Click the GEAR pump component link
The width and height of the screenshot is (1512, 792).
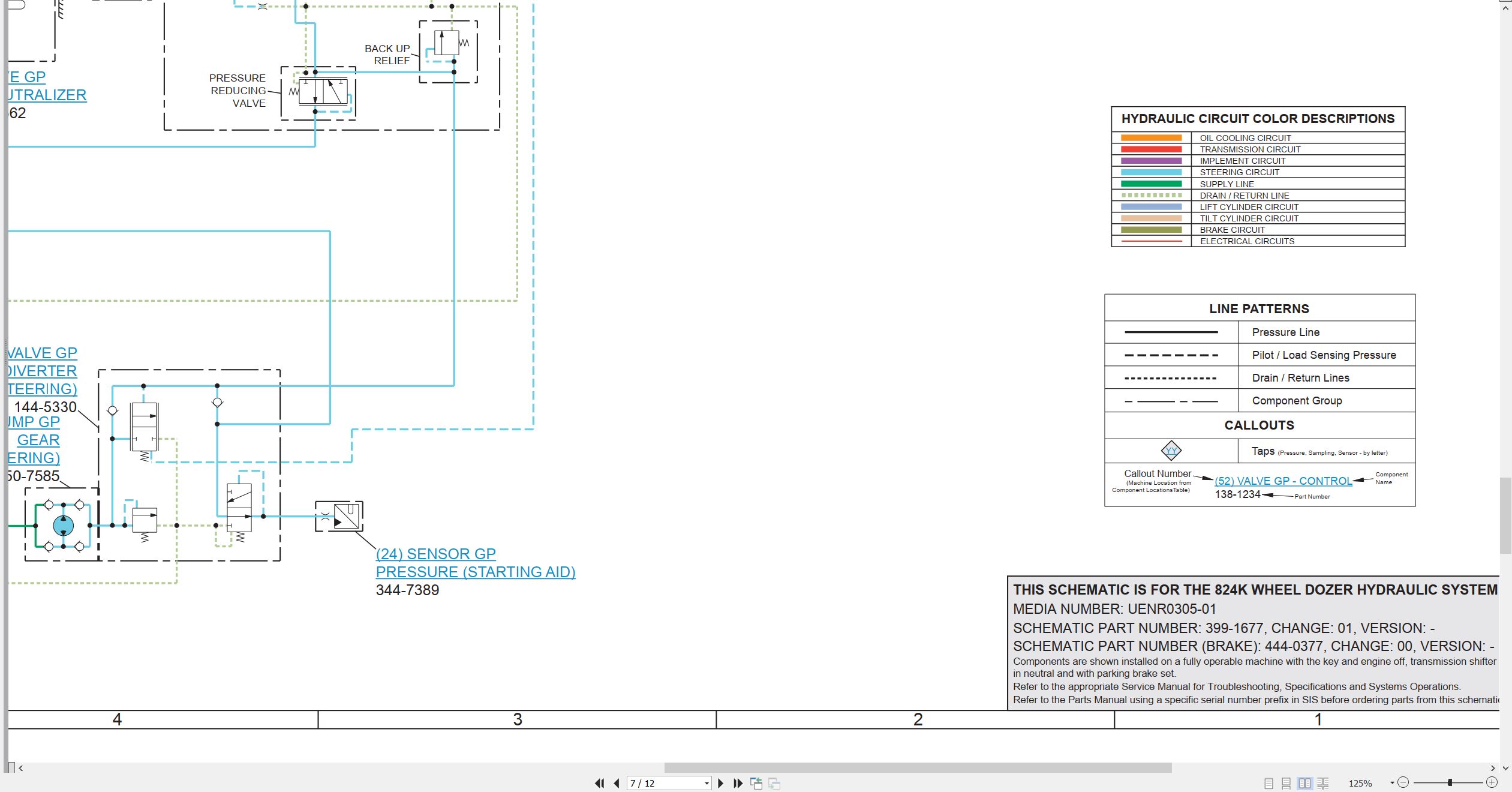[38, 440]
